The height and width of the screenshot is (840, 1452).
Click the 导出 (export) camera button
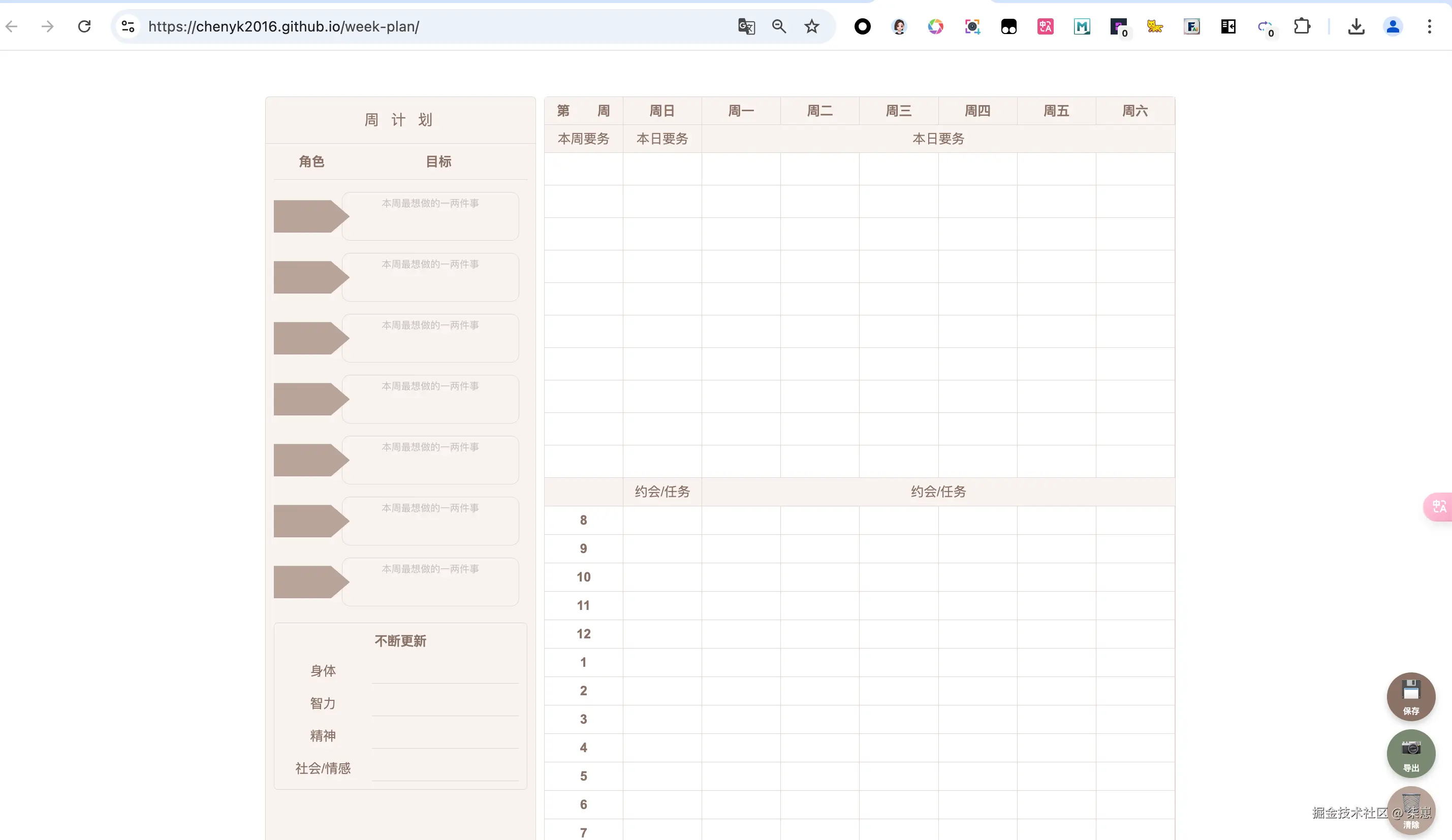tap(1410, 753)
